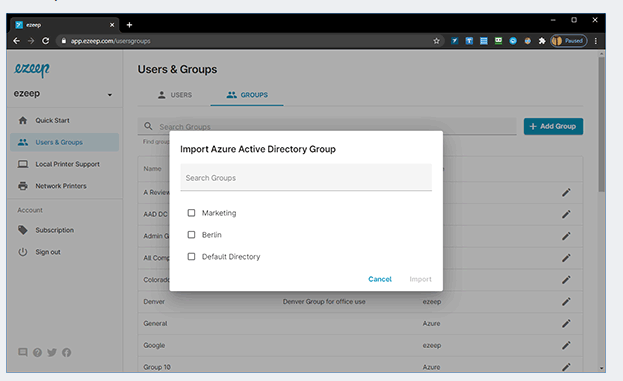Edit the AAD DC row pencil icon

566,214
